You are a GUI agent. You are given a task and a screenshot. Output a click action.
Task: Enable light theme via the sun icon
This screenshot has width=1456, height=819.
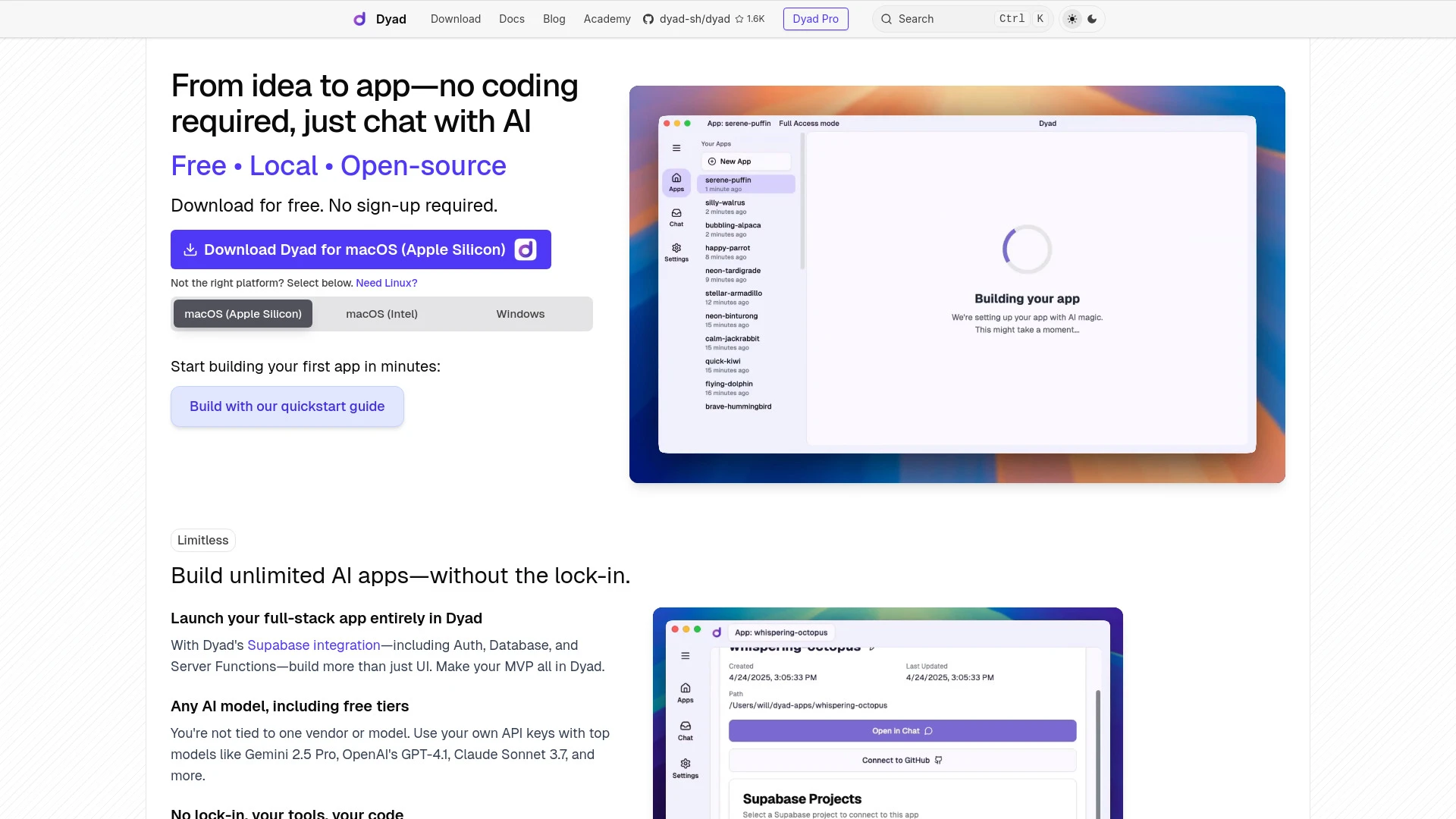(1072, 18)
